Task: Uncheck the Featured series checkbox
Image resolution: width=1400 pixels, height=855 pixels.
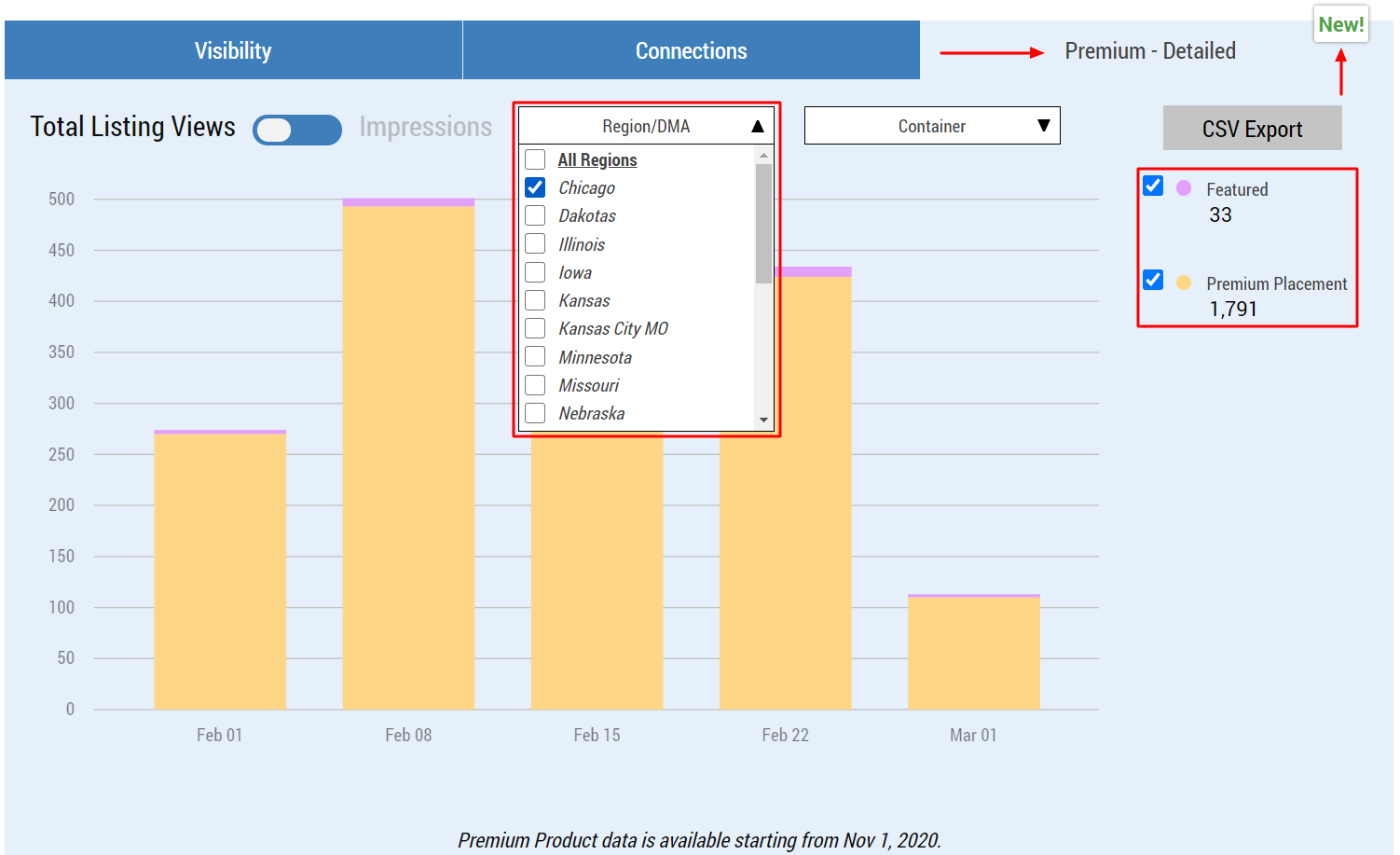Action: point(1153,186)
